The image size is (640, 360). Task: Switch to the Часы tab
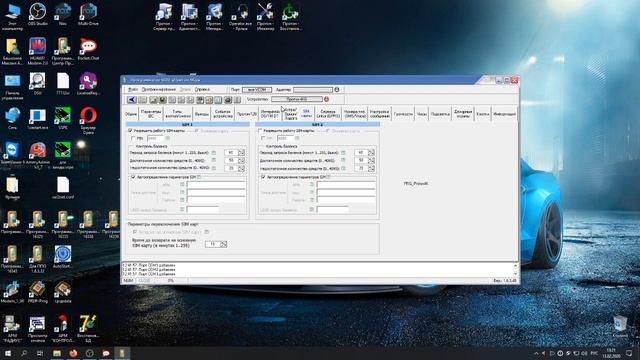(x=422, y=114)
